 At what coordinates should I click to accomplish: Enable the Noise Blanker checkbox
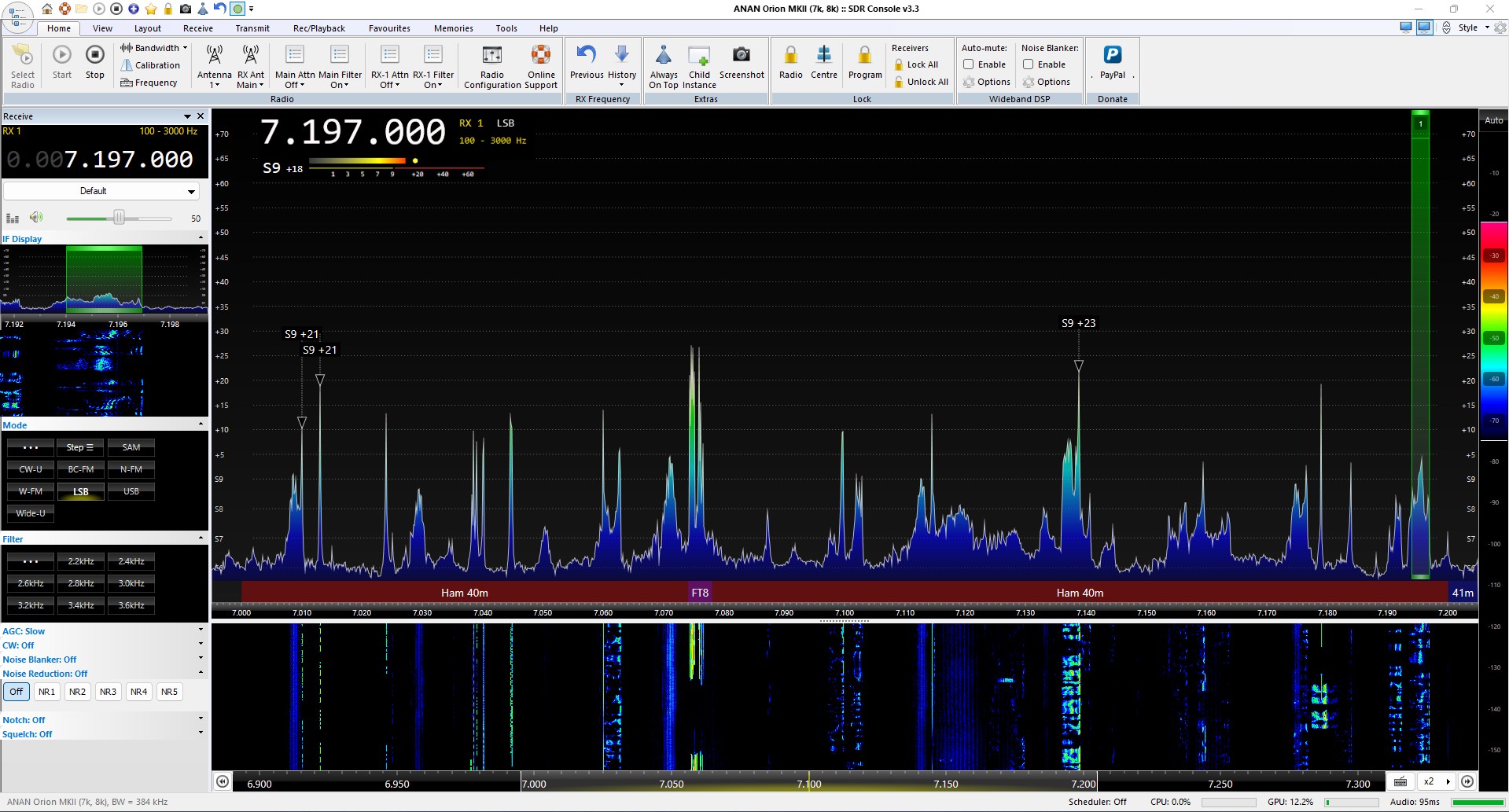1029,64
